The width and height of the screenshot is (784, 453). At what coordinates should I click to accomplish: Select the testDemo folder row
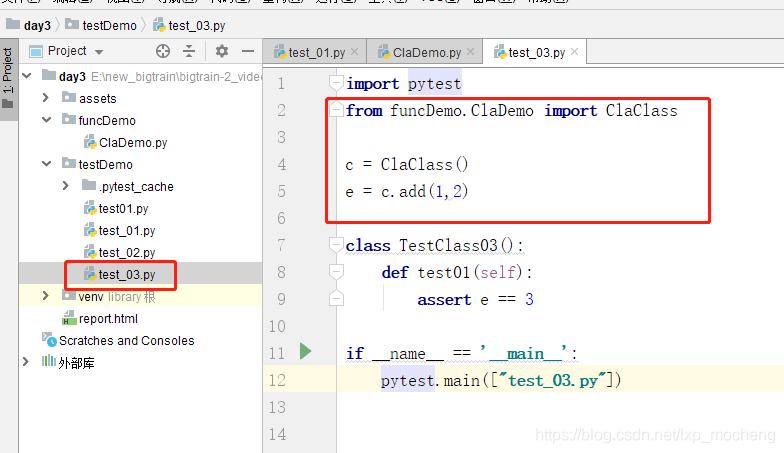(97, 164)
